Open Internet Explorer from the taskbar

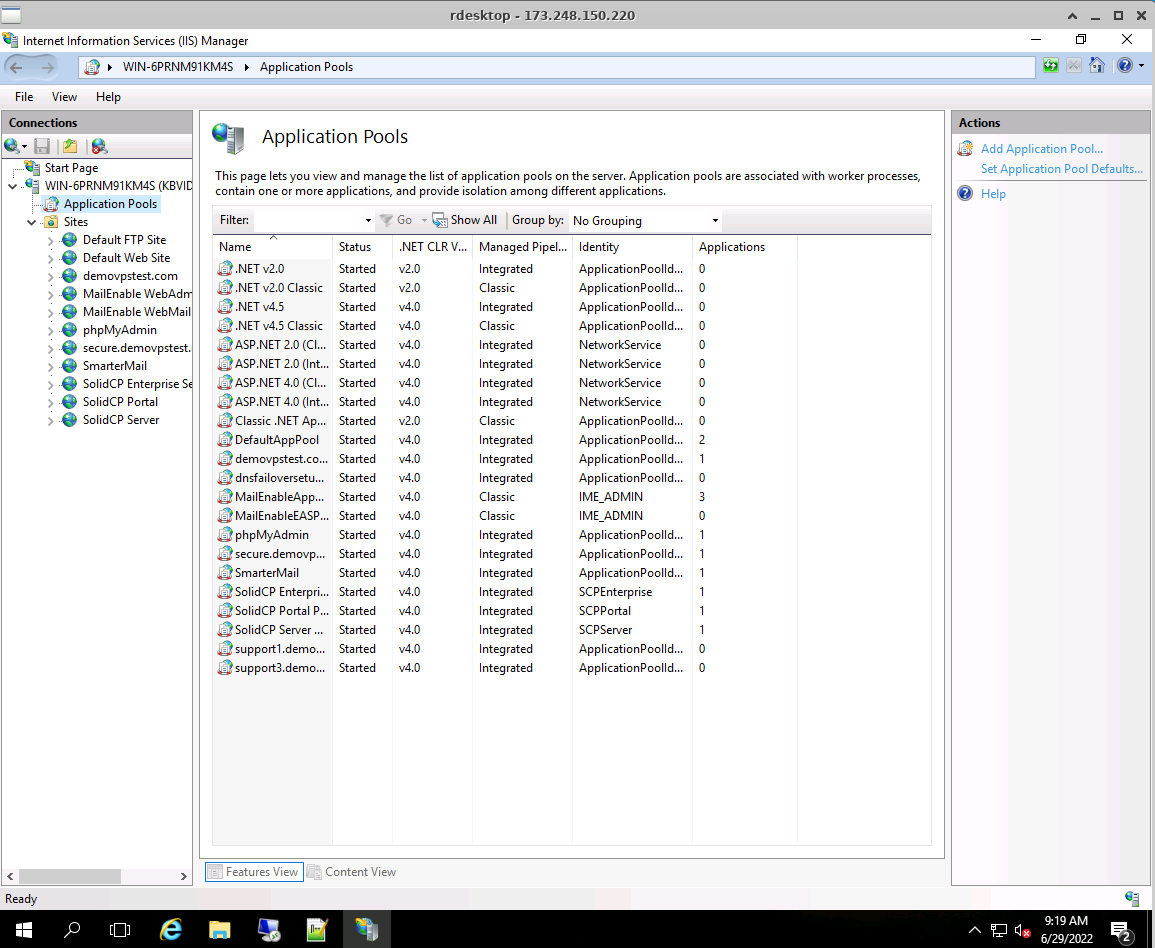click(x=171, y=930)
